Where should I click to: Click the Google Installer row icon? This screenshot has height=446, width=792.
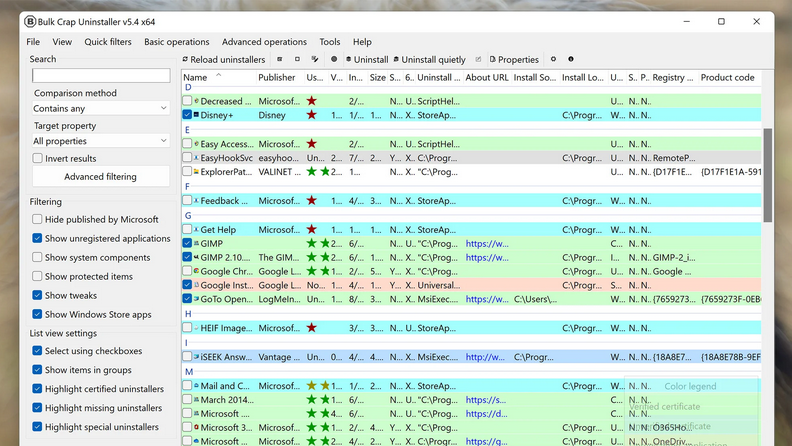point(196,285)
